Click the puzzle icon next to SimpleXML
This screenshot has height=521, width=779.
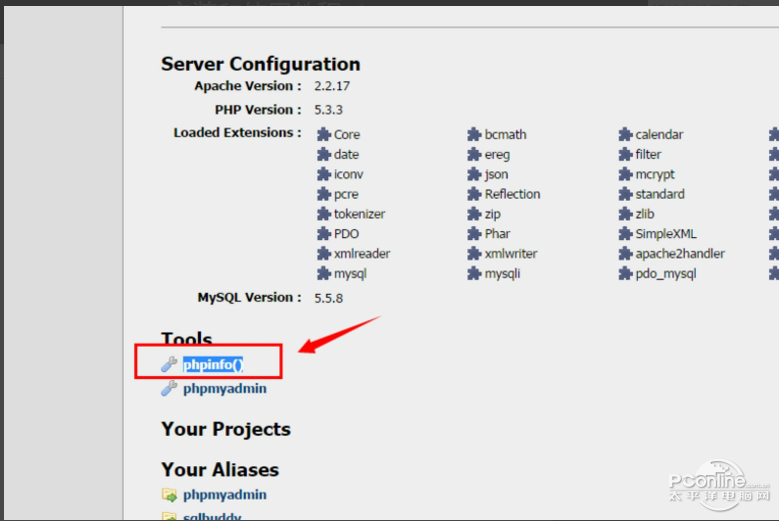[625, 233]
